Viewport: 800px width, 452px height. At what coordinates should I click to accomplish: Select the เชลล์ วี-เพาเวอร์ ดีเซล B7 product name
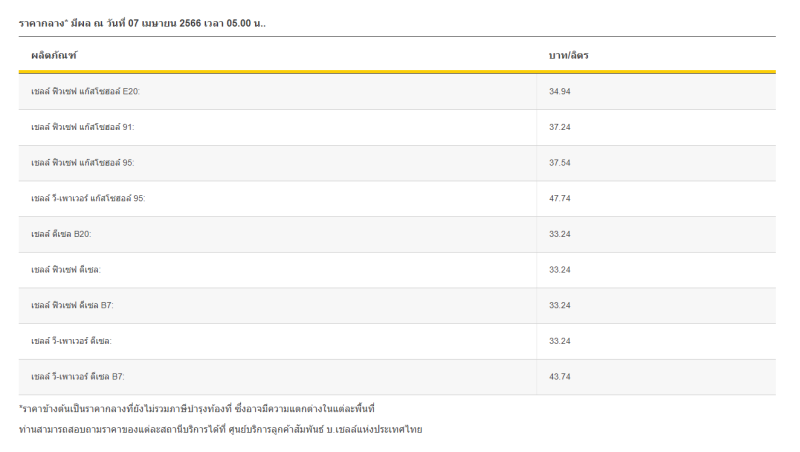pos(78,377)
